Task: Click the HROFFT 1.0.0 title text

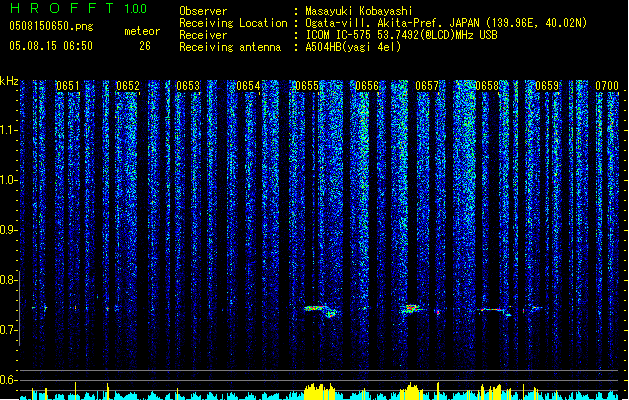Action: click(x=79, y=8)
